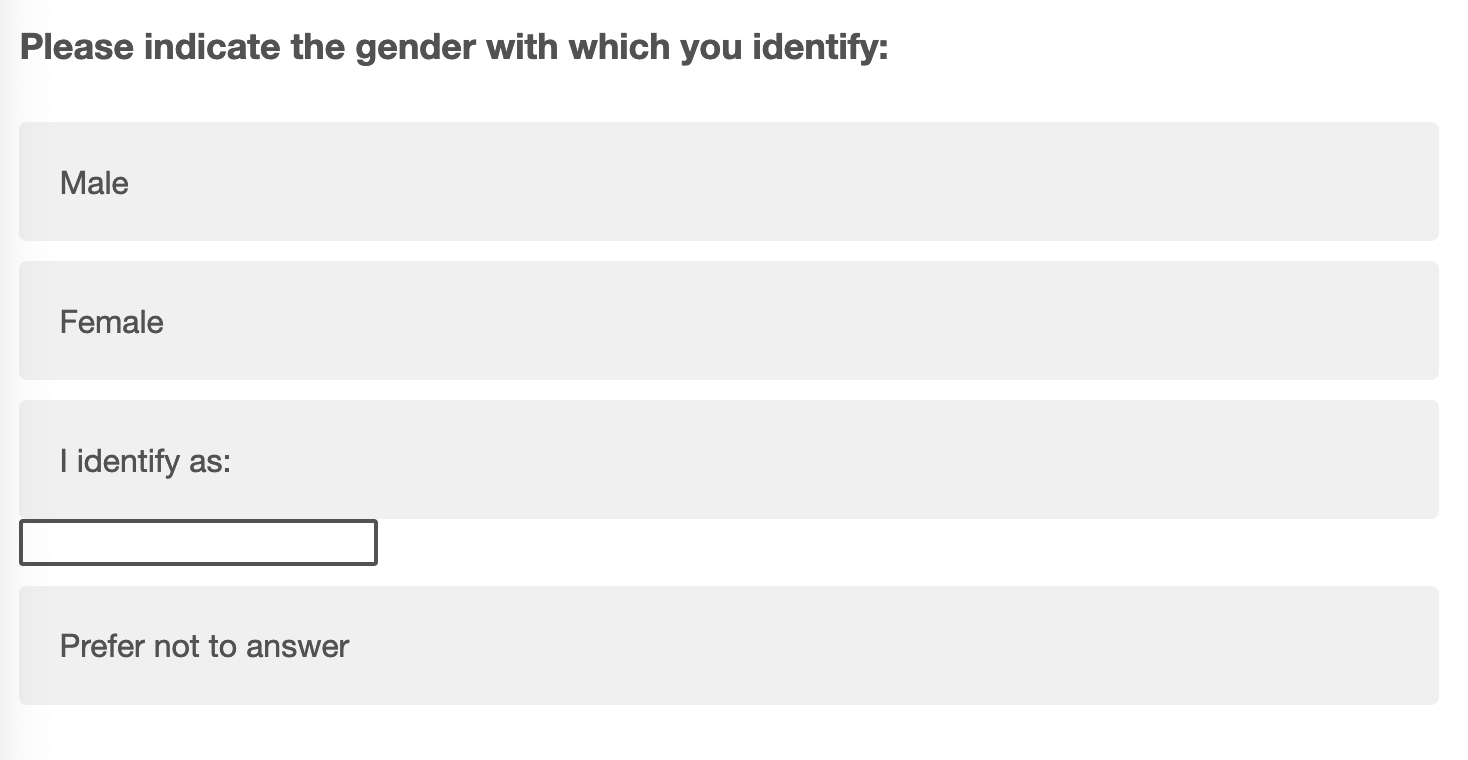Click the "Prefer not to answer" label
Viewport: 1468px width, 760px height.
(204, 646)
